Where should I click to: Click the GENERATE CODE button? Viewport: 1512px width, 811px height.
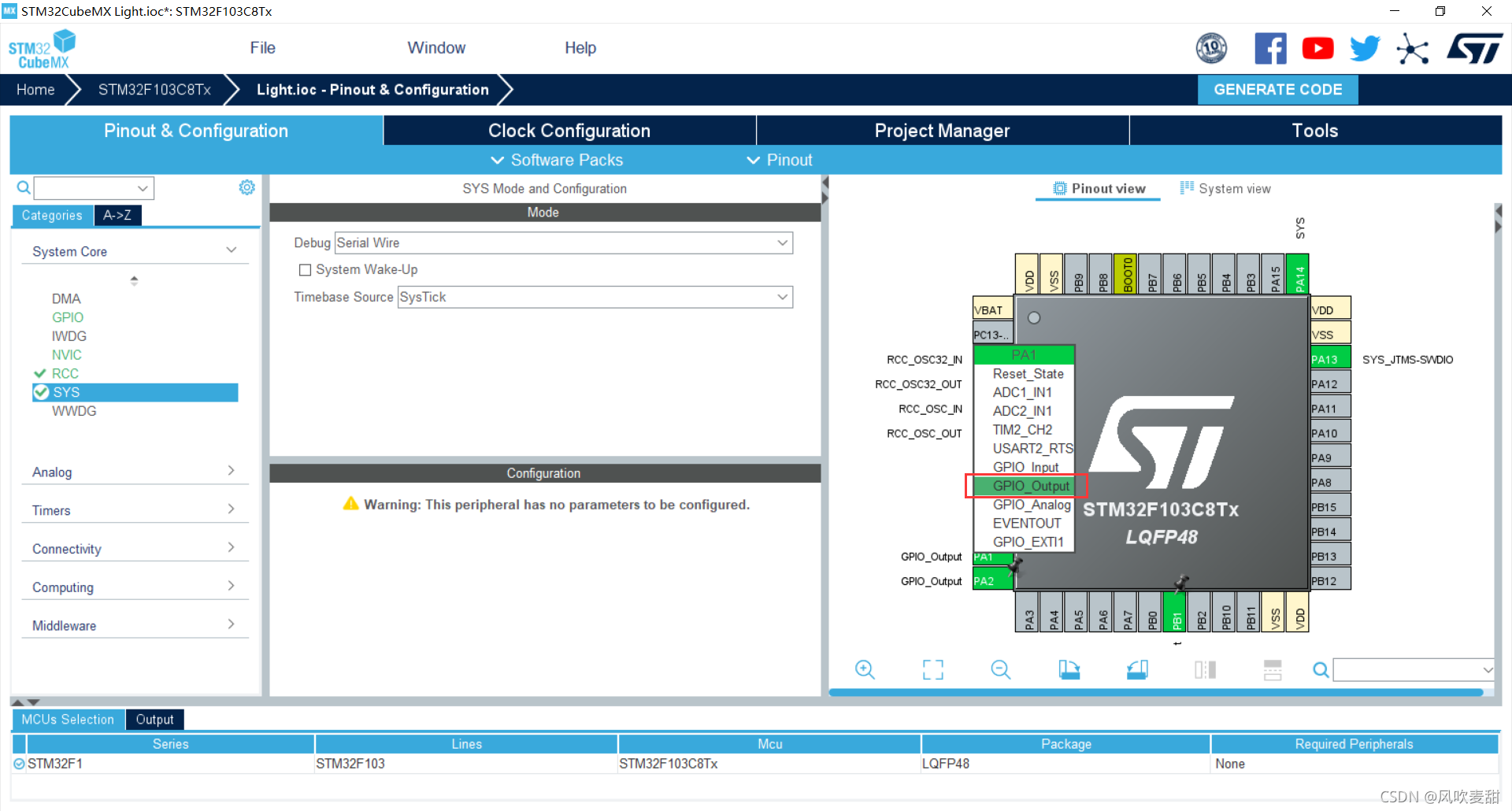[1277, 90]
